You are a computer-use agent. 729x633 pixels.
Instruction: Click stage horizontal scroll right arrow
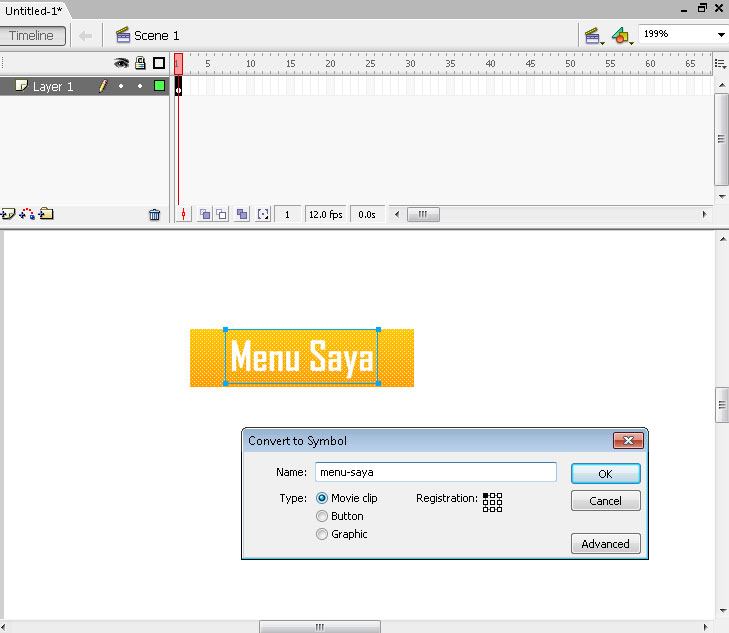coord(705,626)
